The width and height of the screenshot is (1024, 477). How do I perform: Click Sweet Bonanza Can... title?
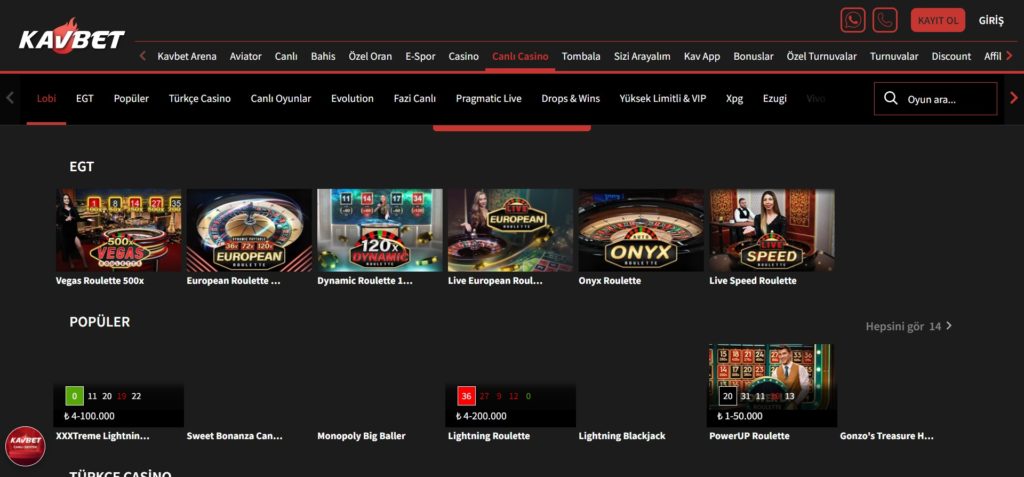click(234, 436)
